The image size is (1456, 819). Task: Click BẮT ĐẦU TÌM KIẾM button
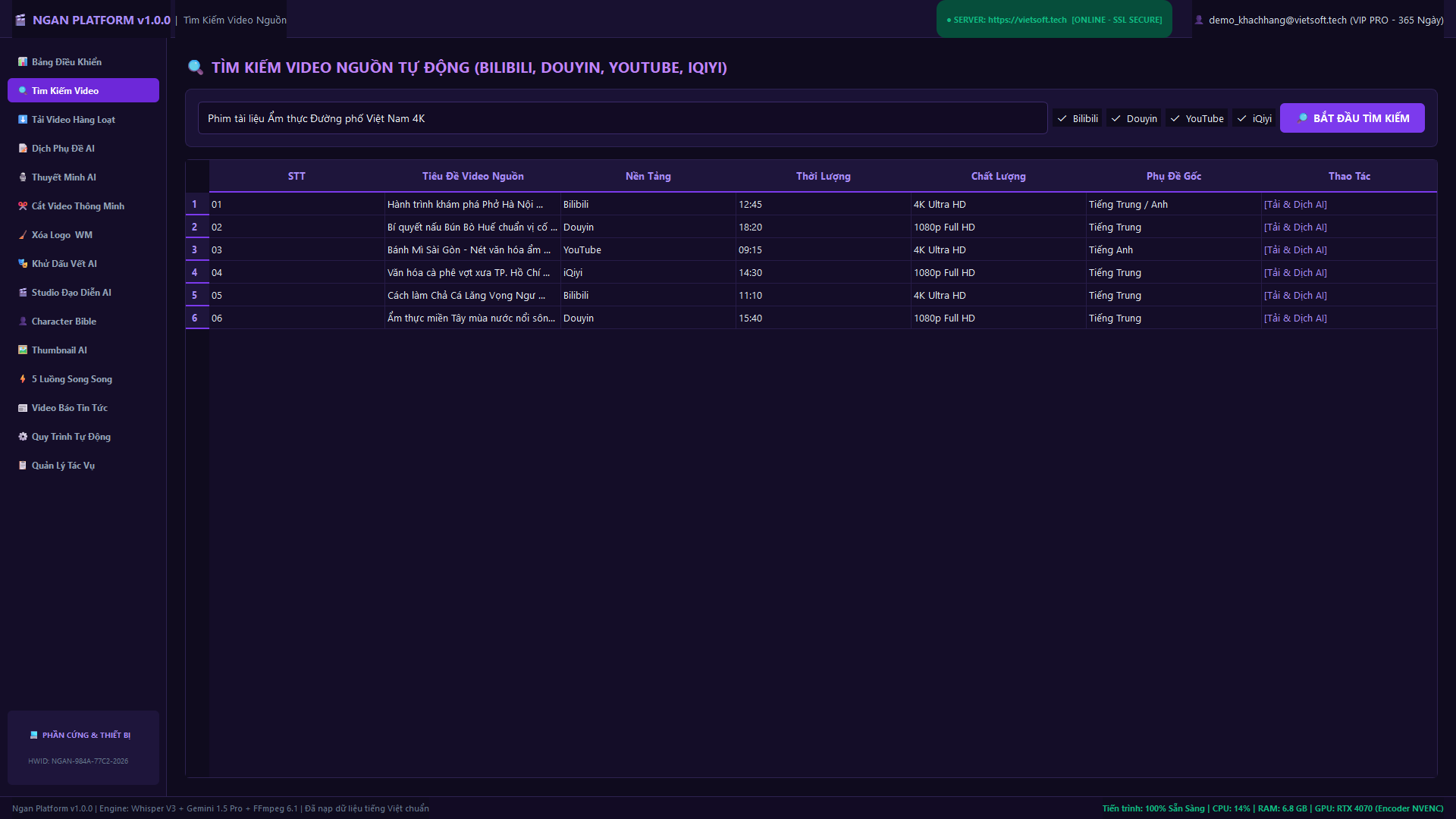coord(1352,118)
